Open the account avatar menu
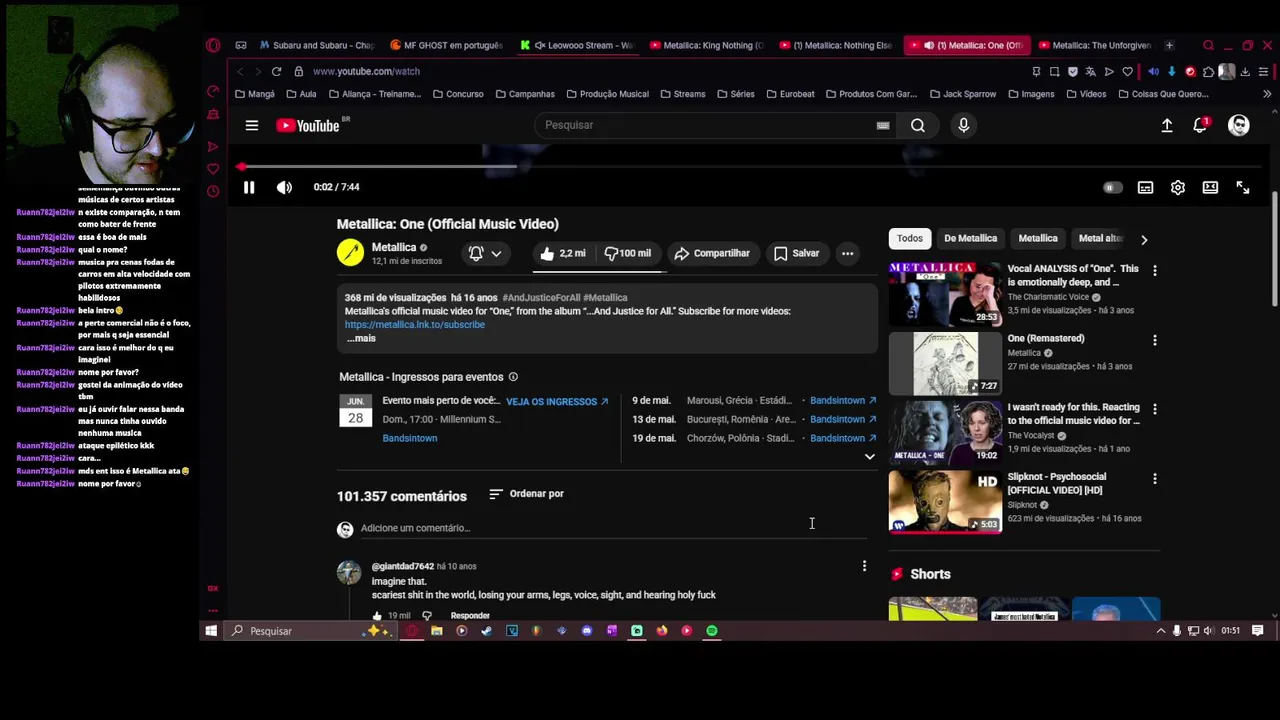The height and width of the screenshot is (720, 1280). (x=1239, y=125)
